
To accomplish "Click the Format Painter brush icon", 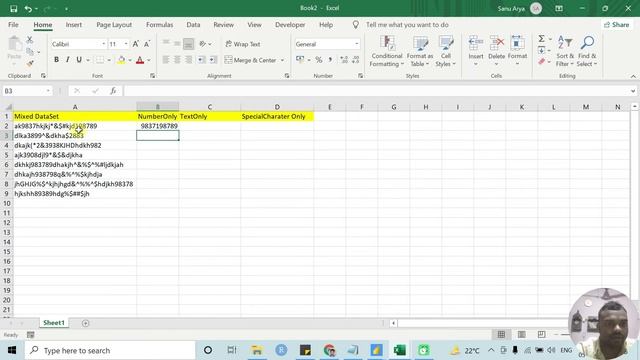I will point(29,63).
